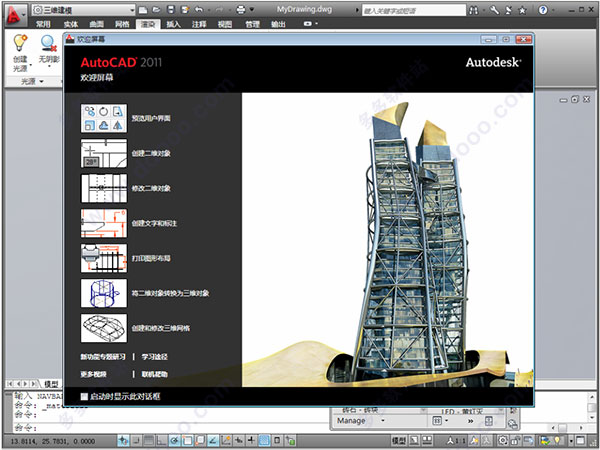This screenshot has height=450, width=600.
Task: Click the No Shadows tool in ribbon
Action: [x=49, y=52]
